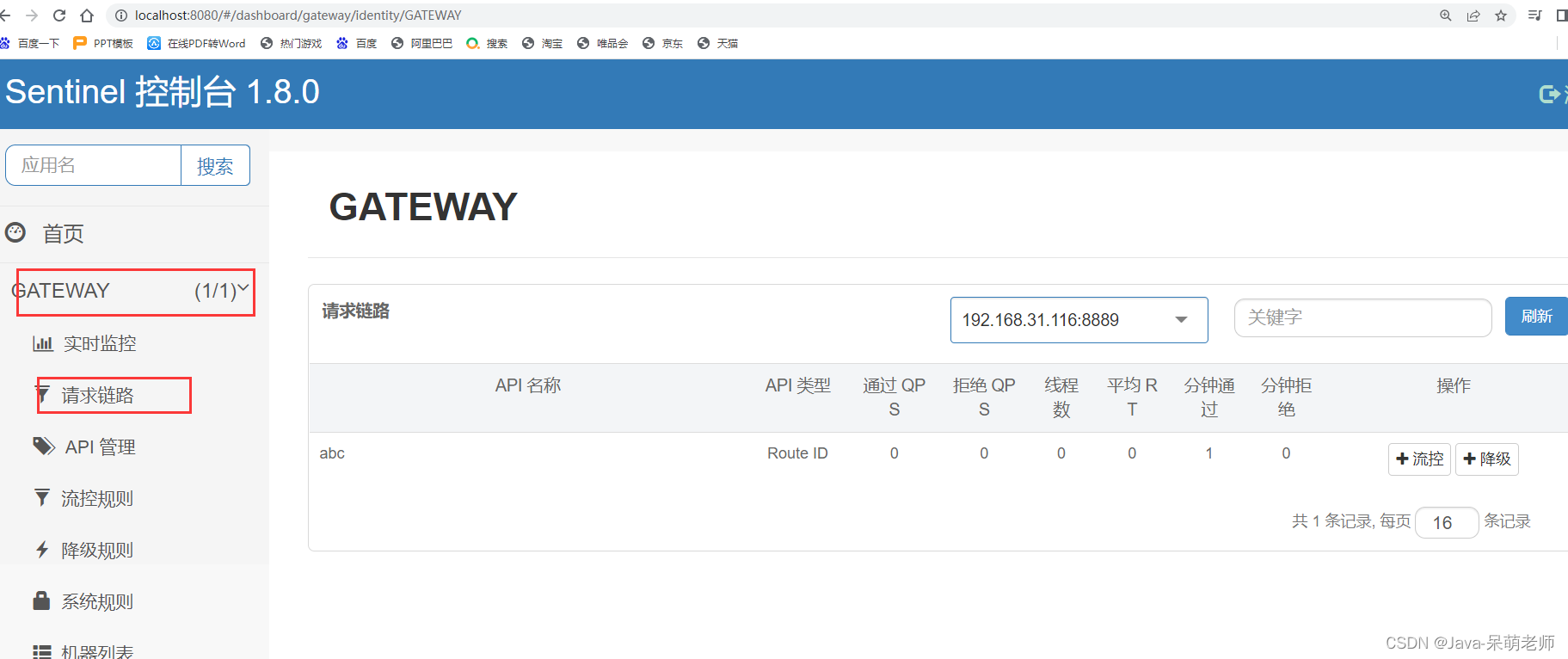Open the machine IP 192.168.31.116:8889 dropdown
This screenshot has height=659, width=1568.
coord(1079,320)
